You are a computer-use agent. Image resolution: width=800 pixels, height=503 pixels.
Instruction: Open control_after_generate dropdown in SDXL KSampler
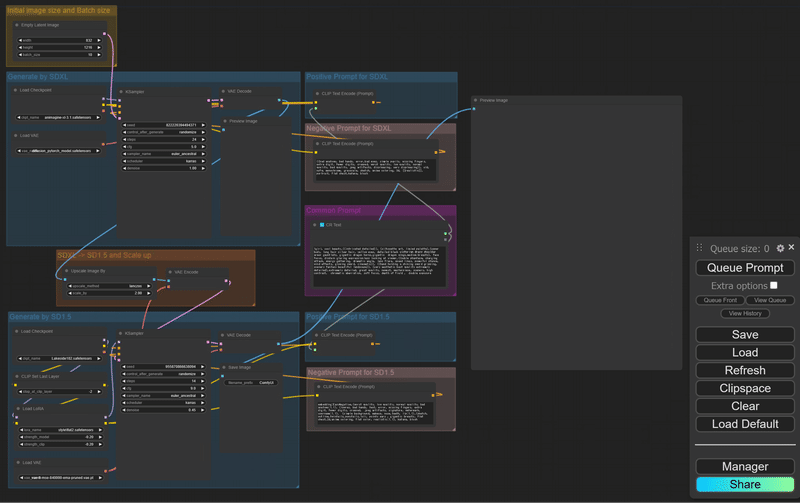click(x=164, y=132)
